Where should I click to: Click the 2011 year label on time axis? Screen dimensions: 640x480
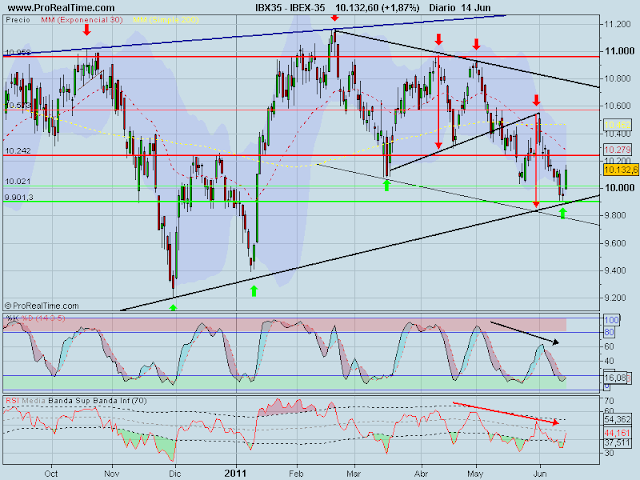pyautogui.click(x=236, y=474)
